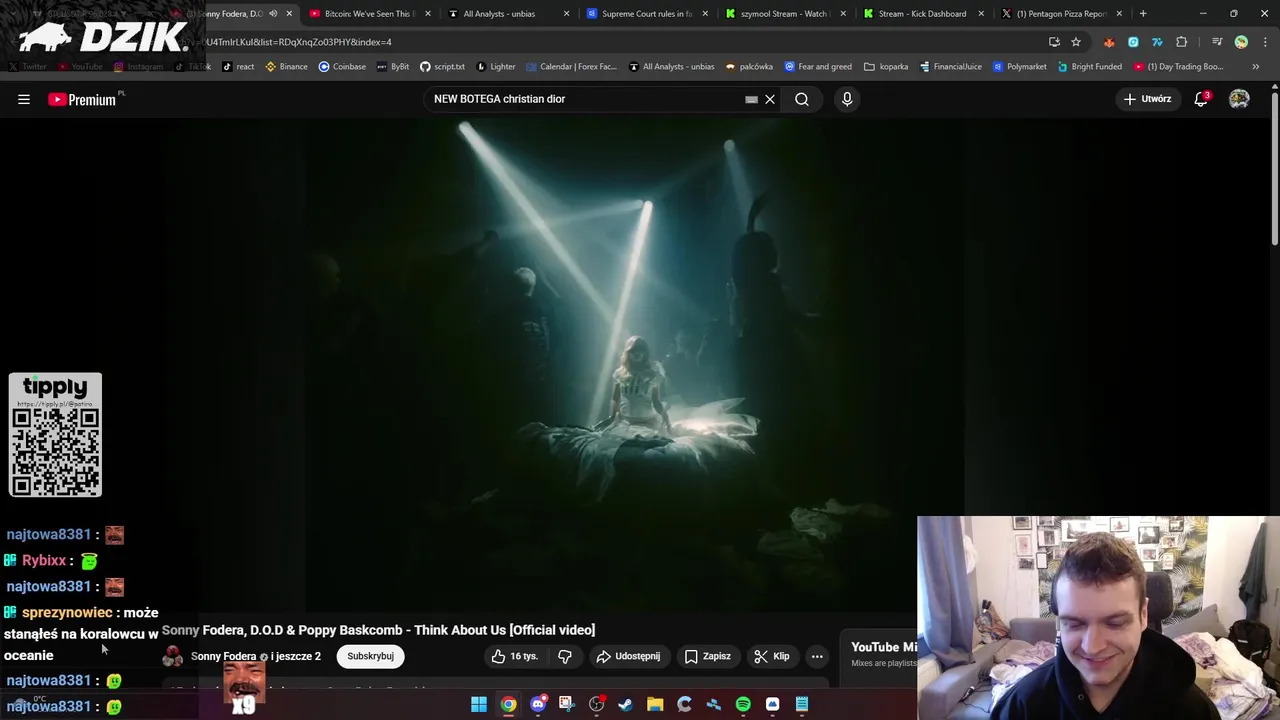1280x720 pixels.
Task: Open the YouTube account avatar menu
Action: (x=1239, y=99)
